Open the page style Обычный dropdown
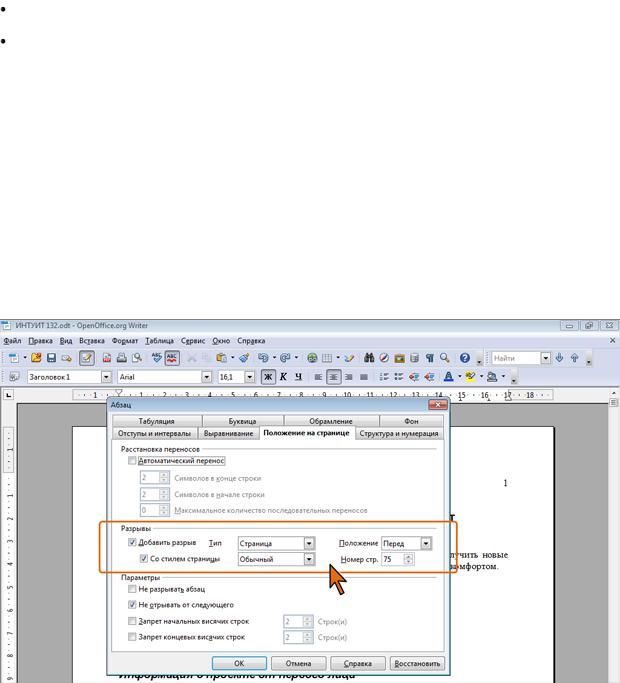 click(309, 559)
